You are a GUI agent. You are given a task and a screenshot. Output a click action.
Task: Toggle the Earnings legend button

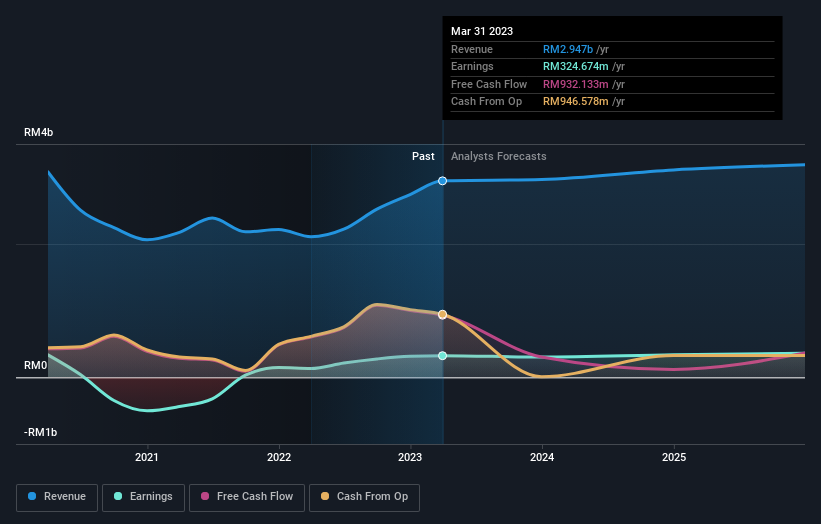coord(143,497)
